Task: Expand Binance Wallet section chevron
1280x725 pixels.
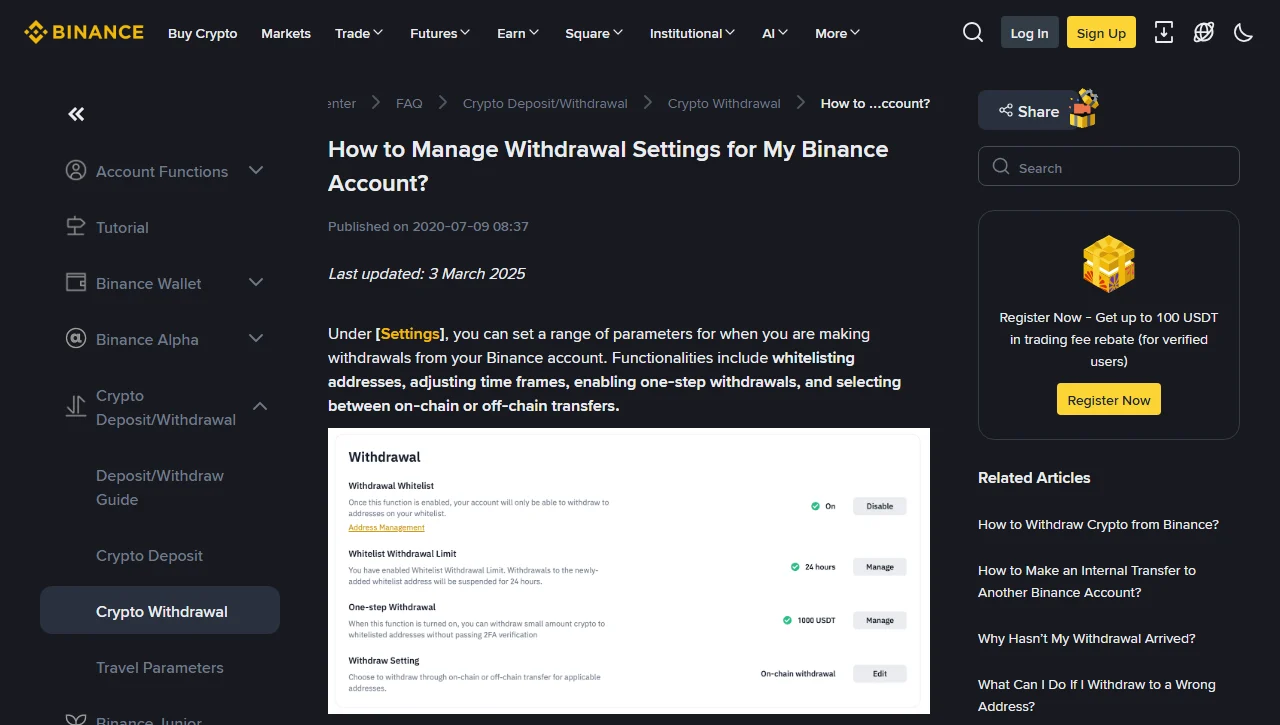Action: (256, 282)
